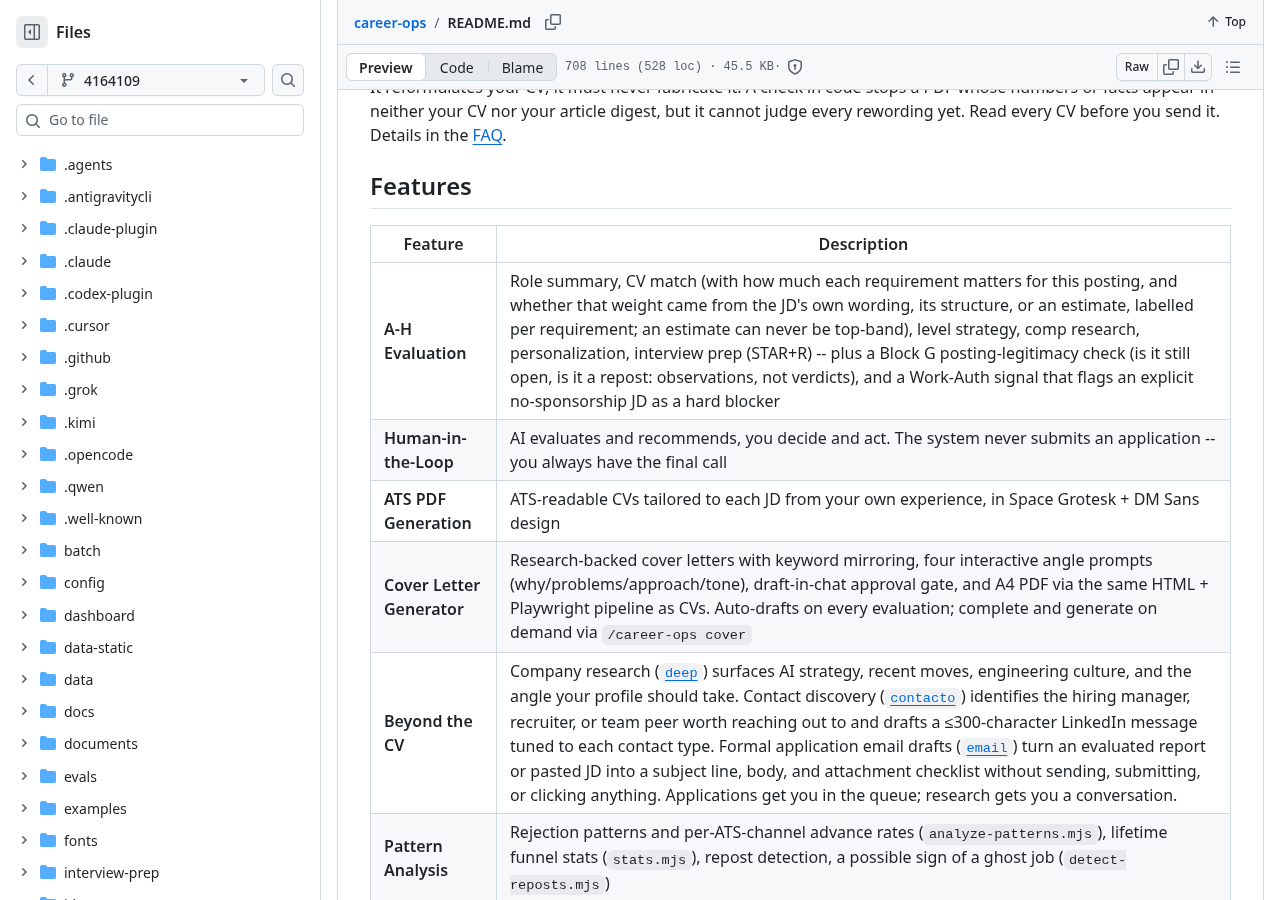Screen dimensions: 1280x900
Task: Expand the interview-prep folder chevron
Action: click(24, 872)
